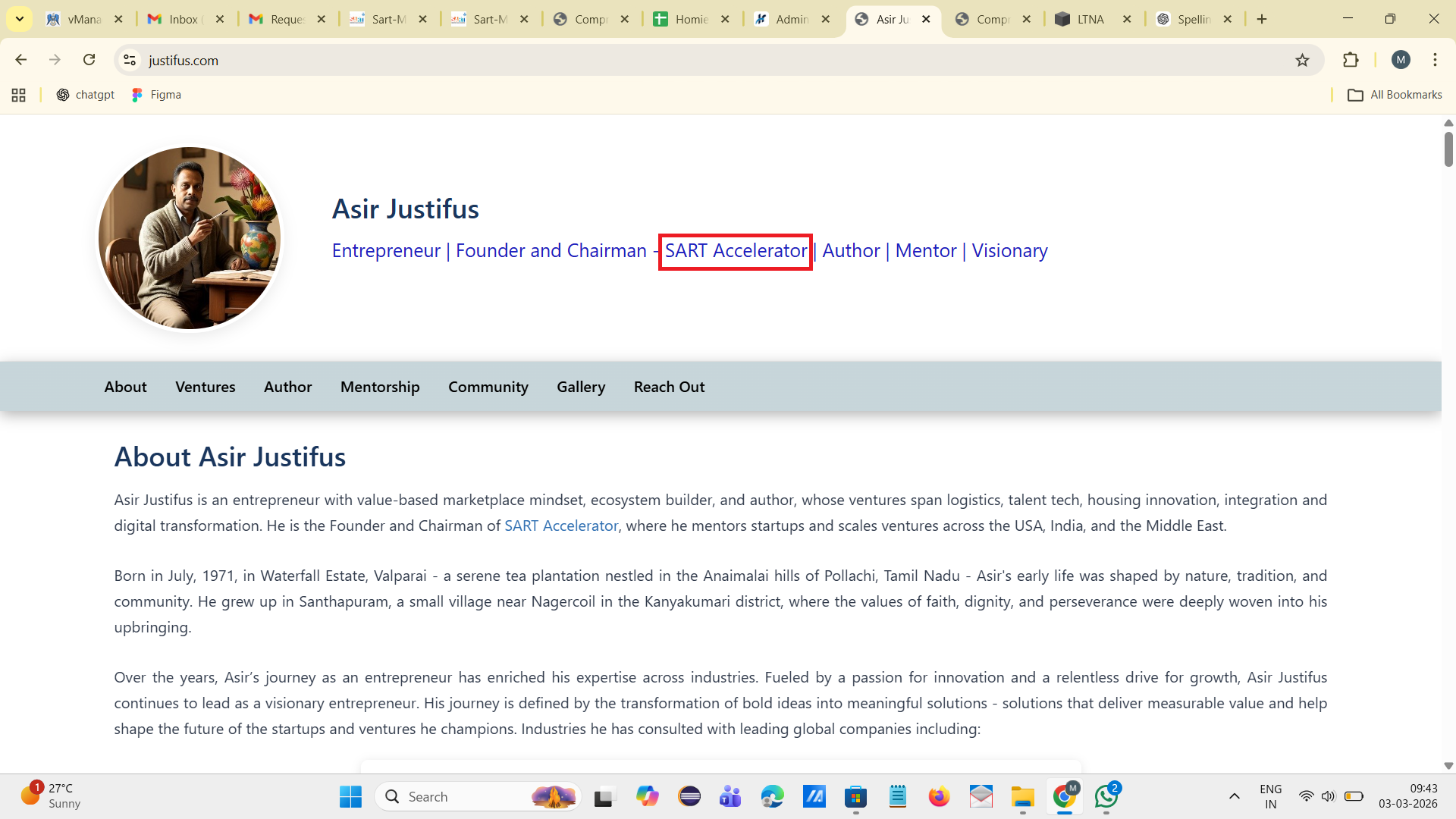Switch to the Reque Gmail tab

286,20
